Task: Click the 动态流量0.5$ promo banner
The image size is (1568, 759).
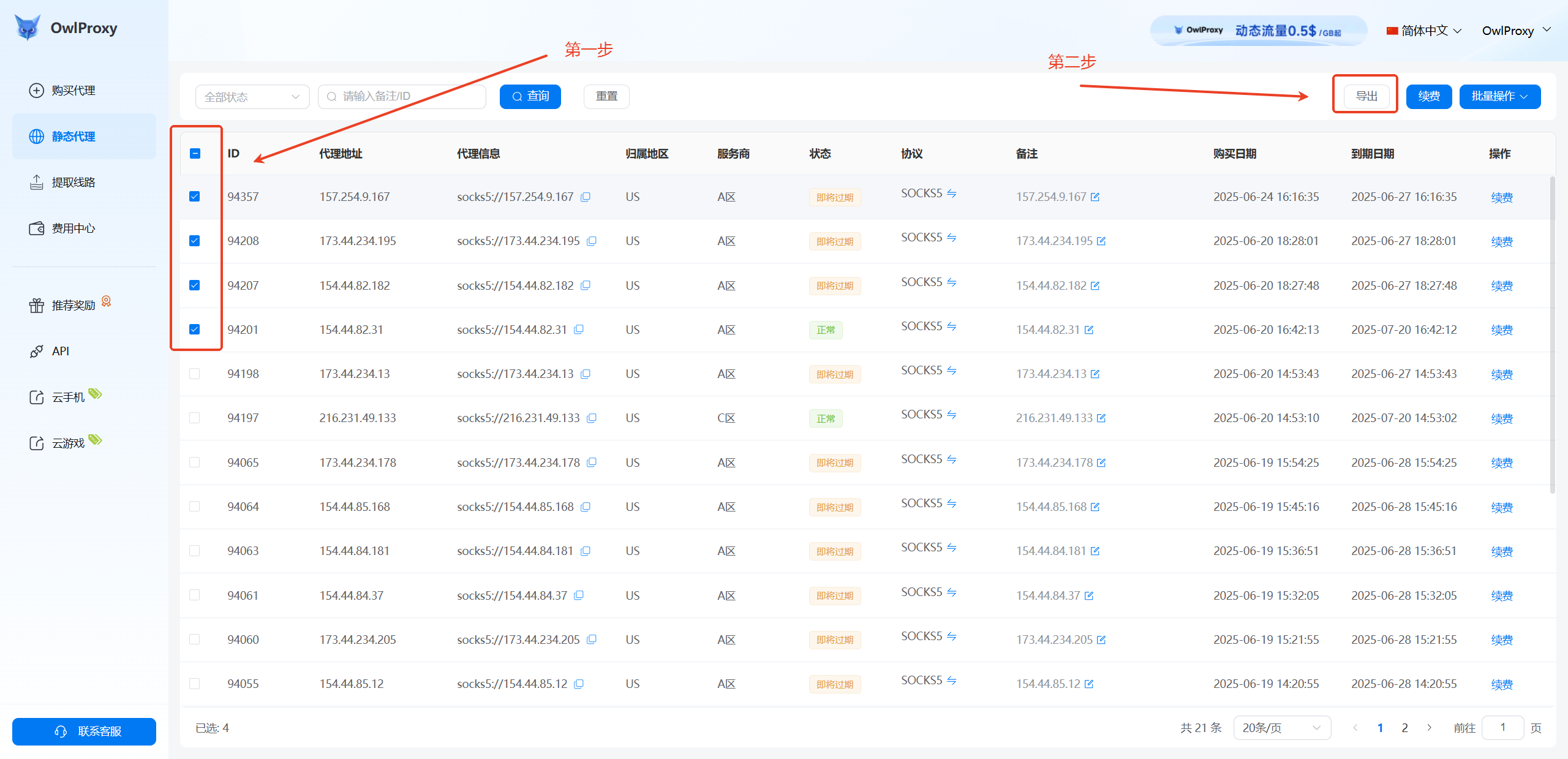Action: 1258,31
